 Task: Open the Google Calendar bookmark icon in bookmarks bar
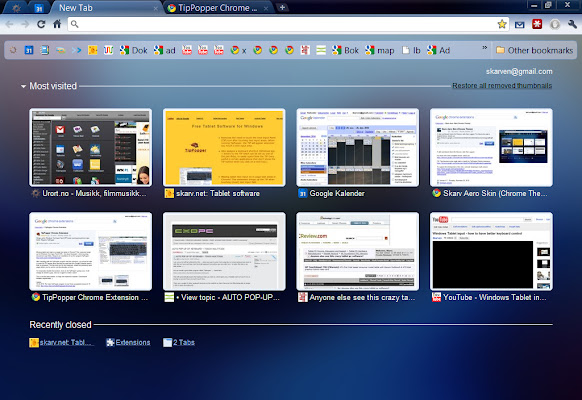coord(29,50)
